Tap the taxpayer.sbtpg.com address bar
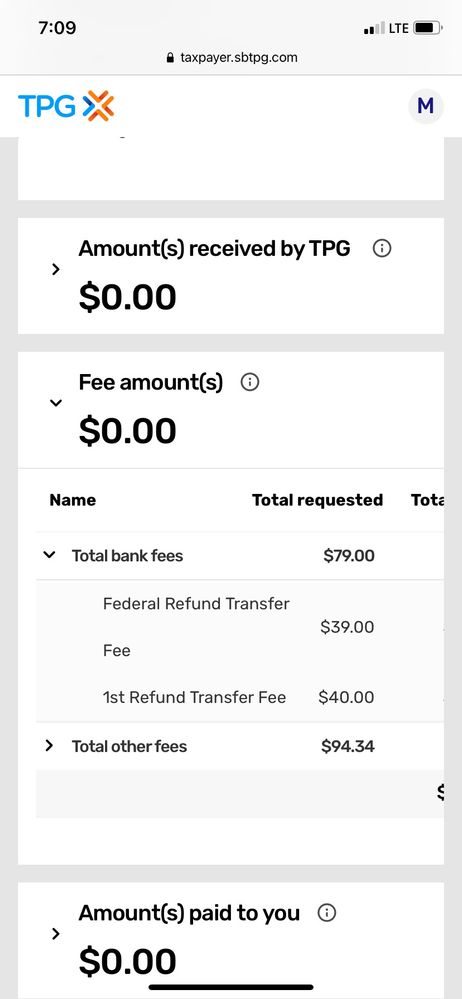 click(231, 58)
